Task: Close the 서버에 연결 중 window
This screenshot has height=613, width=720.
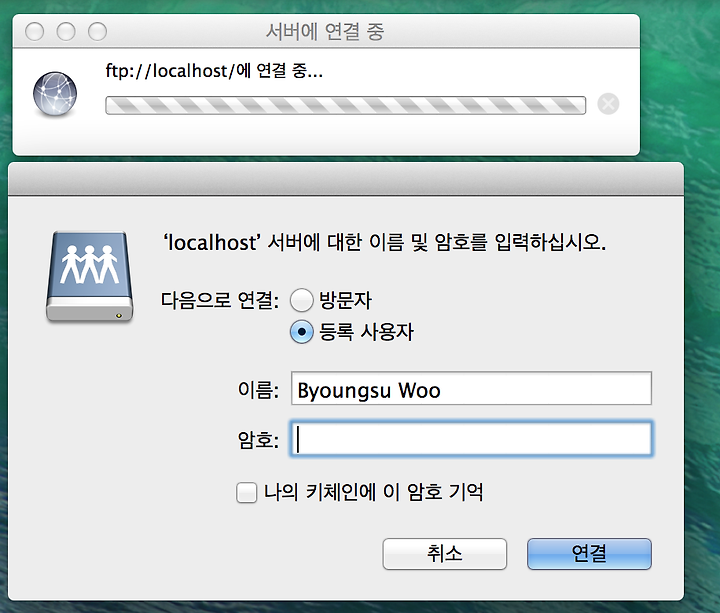Action: (x=34, y=32)
